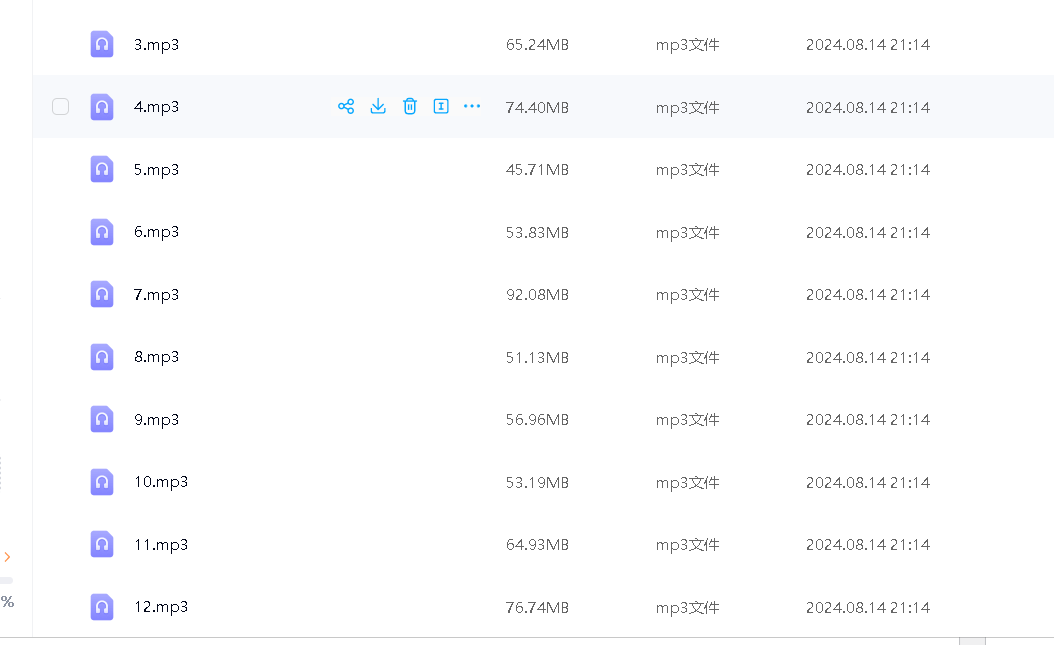
Task: Download the 4.mp3 file
Action: [x=378, y=106]
